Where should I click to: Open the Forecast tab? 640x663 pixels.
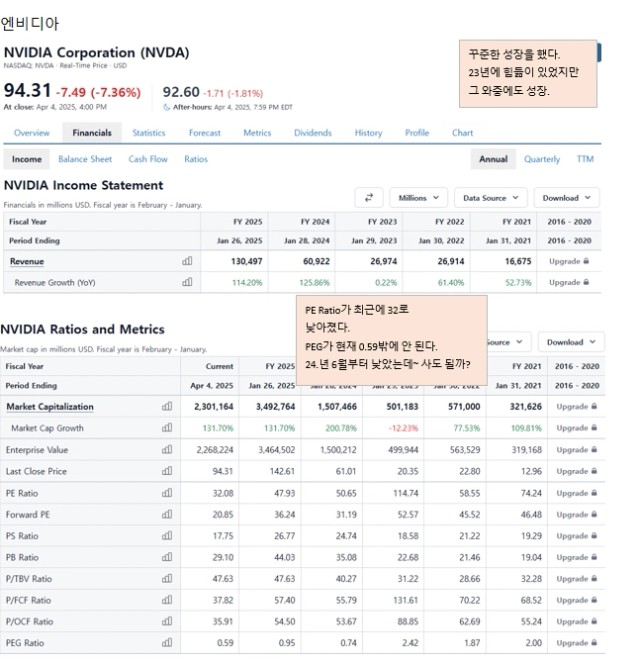click(x=205, y=133)
